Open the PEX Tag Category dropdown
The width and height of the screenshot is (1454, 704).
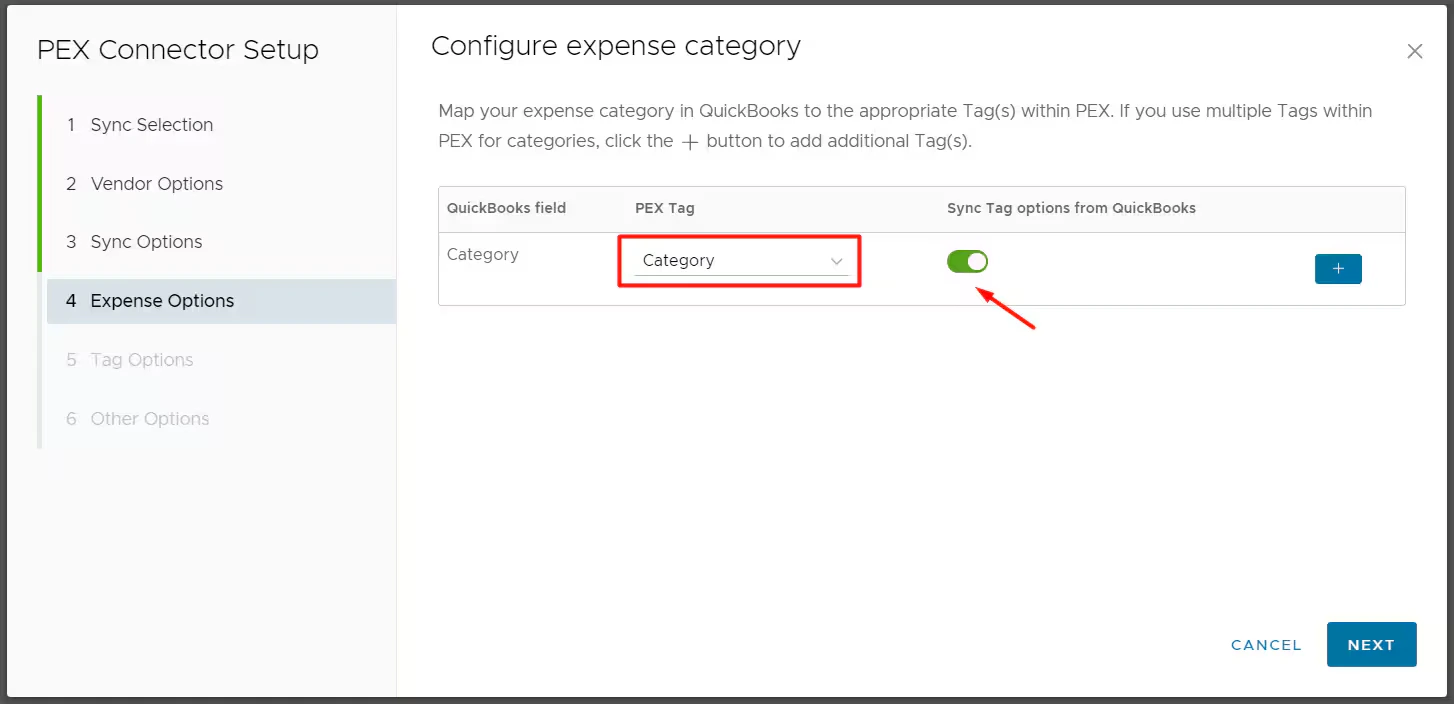tap(741, 261)
